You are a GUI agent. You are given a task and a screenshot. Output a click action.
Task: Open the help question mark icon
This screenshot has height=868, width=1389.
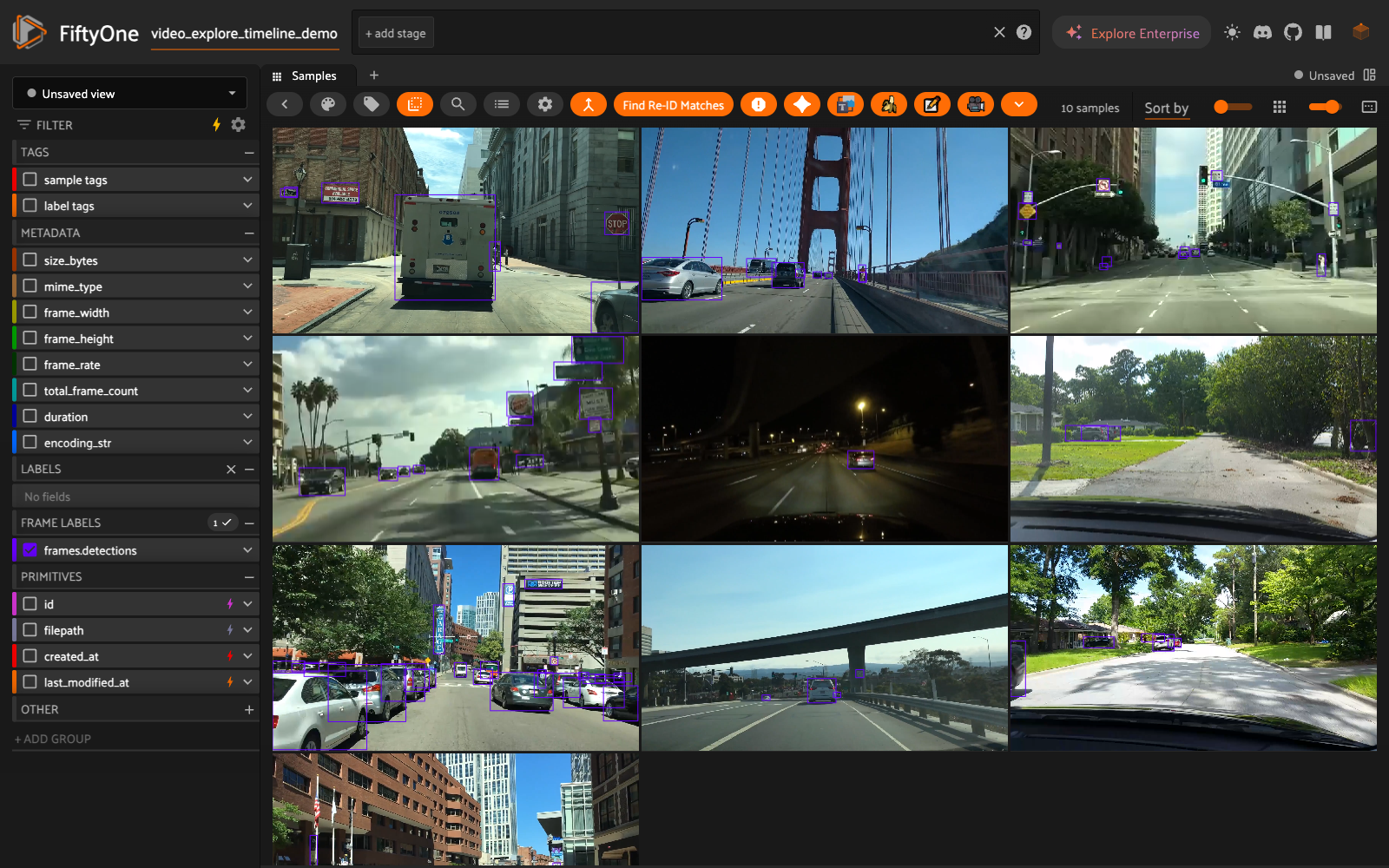(x=1024, y=32)
